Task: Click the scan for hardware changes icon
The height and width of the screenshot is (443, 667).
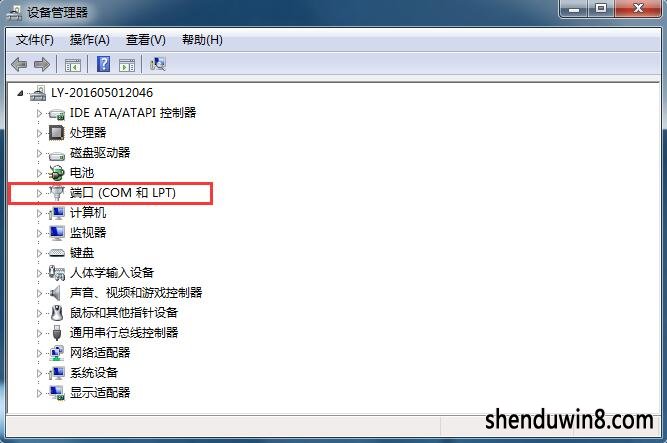Action: [158, 64]
